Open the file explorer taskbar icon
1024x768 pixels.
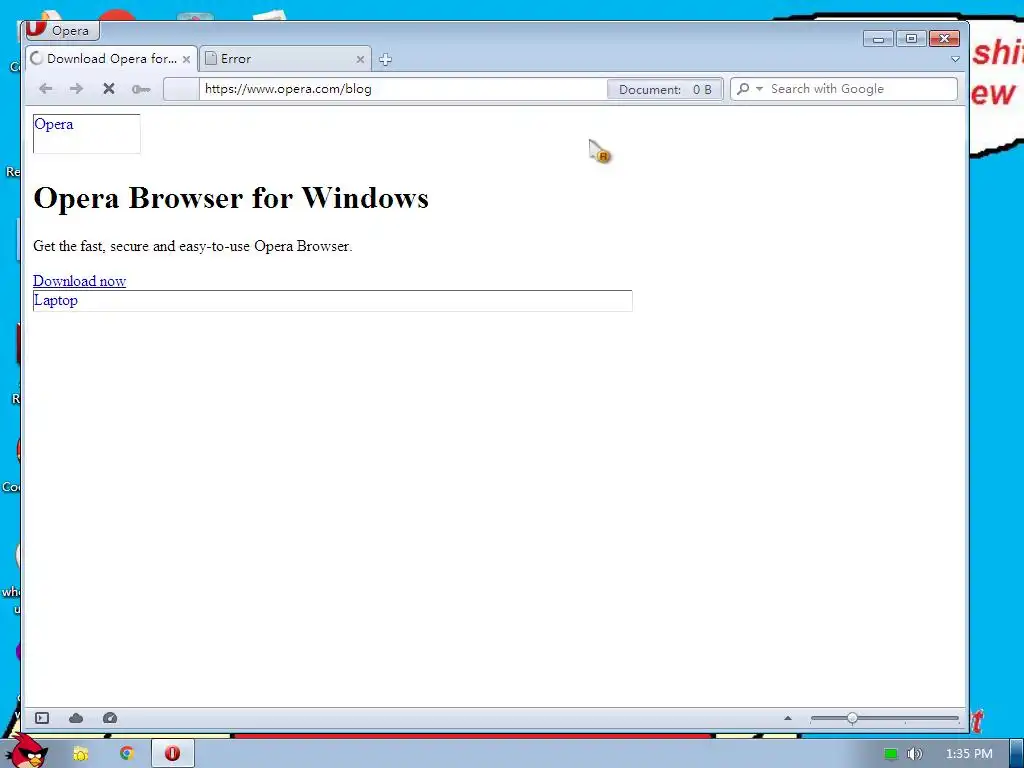pyautogui.click(x=80, y=754)
